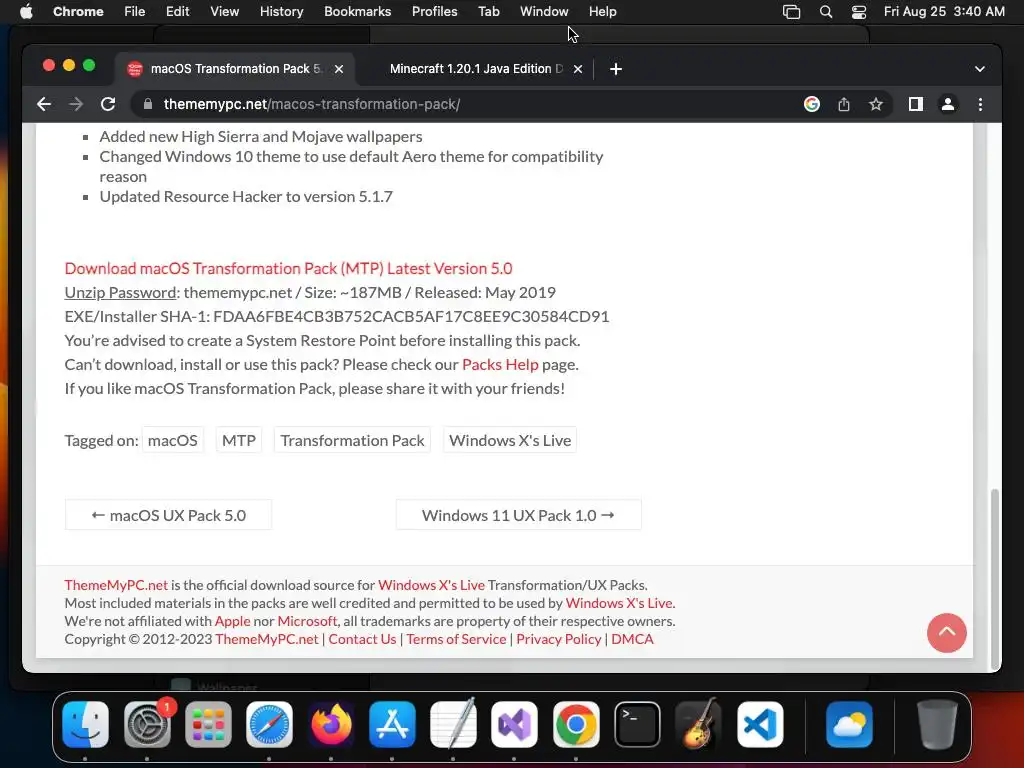The image size is (1024, 768).
Task: Bookmark this page with the star
Action: (x=876, y=104)
